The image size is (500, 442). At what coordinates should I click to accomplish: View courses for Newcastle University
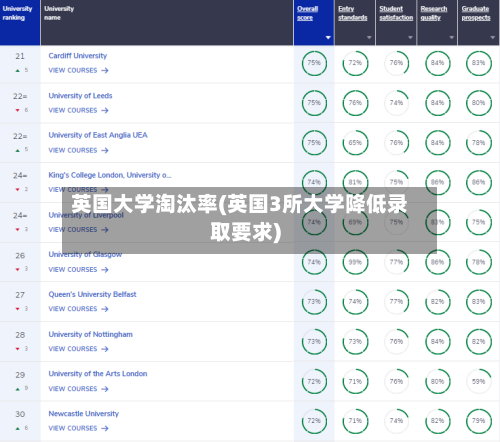pyautogui.click(x=78, y=428)
